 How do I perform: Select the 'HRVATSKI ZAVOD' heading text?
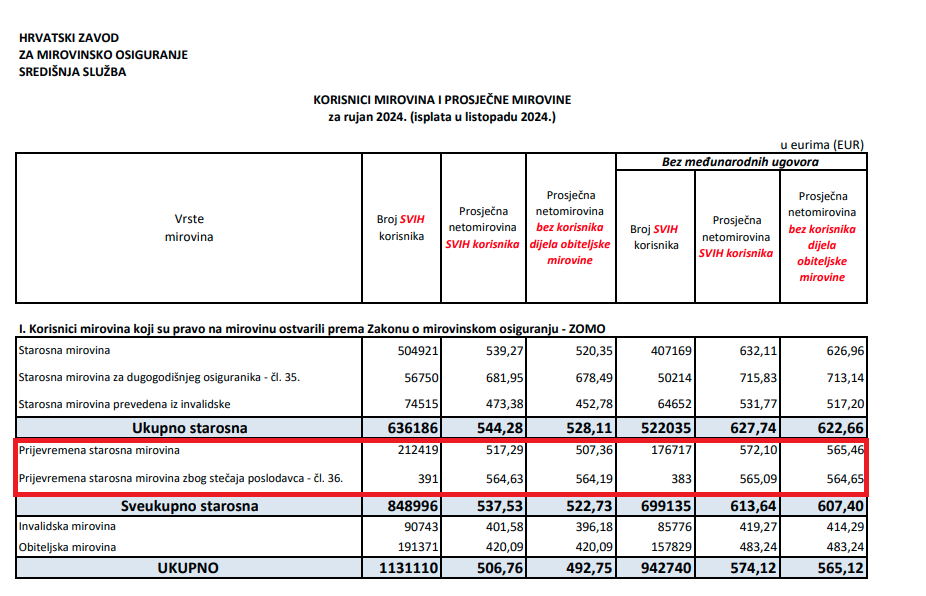69,38
